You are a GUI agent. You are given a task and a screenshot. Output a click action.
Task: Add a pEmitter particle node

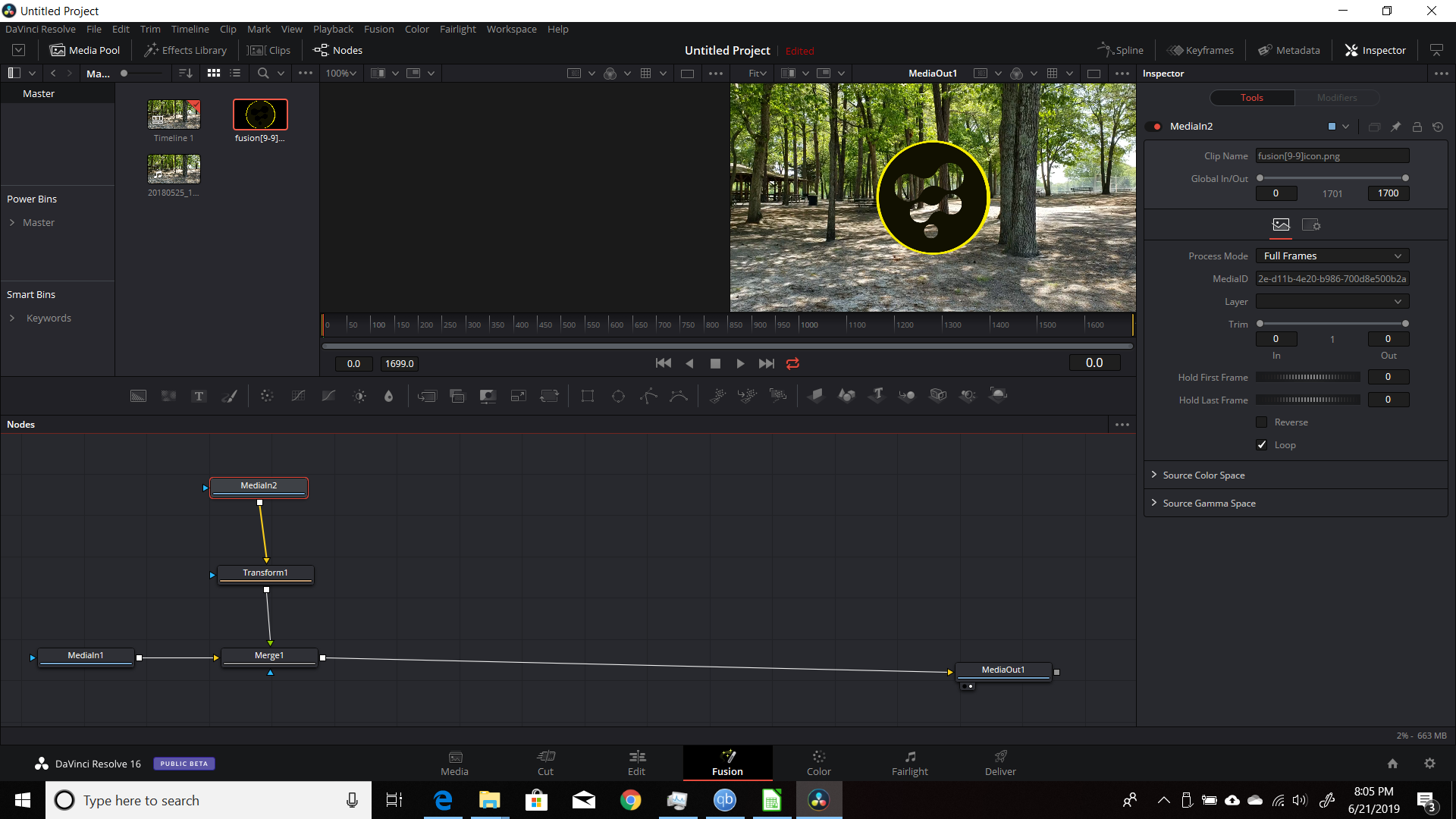(x=717, y=396)
